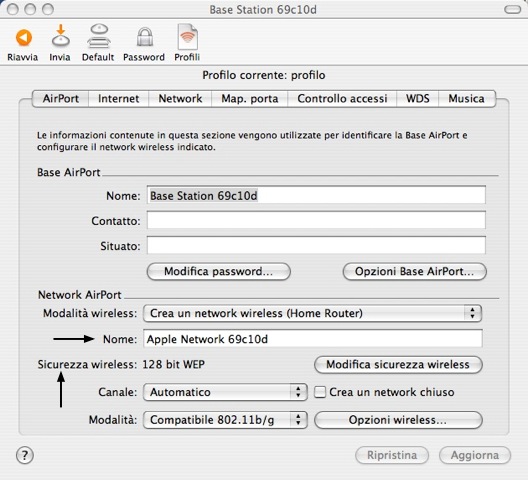Open the Compatibile 802.11b/g mode dropdown

225,420
